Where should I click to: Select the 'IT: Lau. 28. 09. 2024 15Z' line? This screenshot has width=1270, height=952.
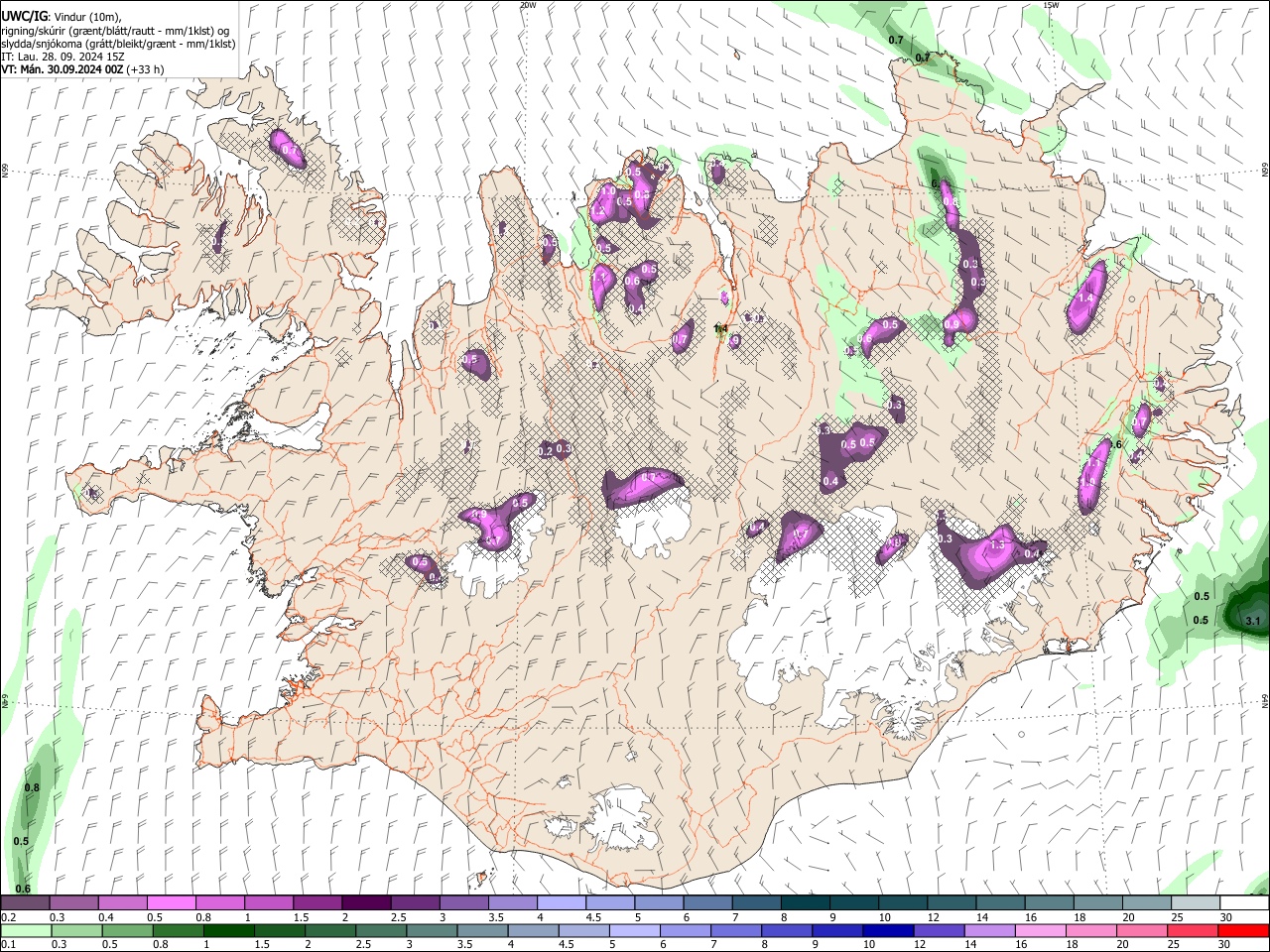(x=62, y=58)
